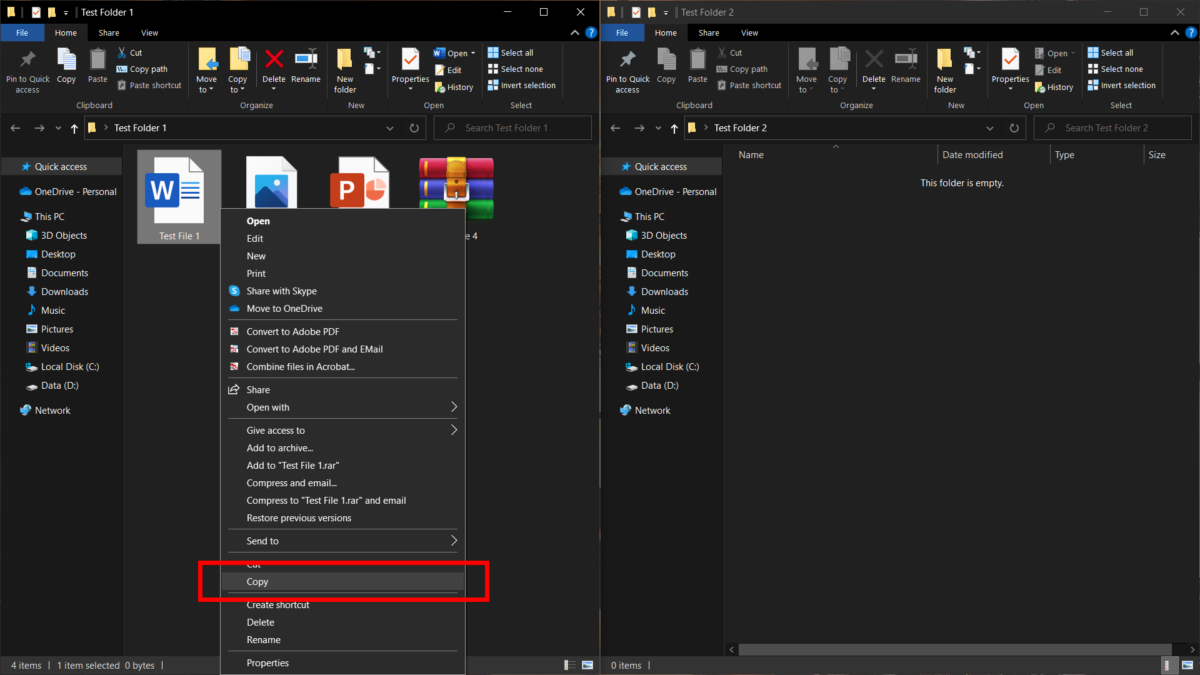Viewport: 1200px width, 675px height.
Task: Expand the address bar history dropdown in Test Folder 1
Action: 390,128
